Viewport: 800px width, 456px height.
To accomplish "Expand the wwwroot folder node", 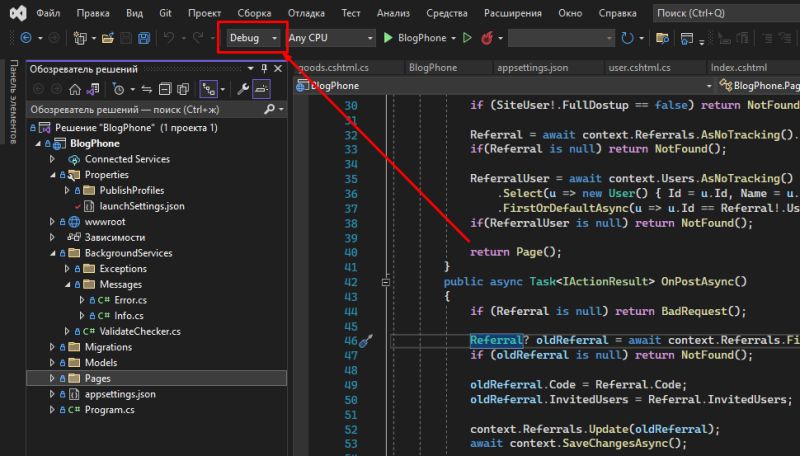I will tap(52, 222).
